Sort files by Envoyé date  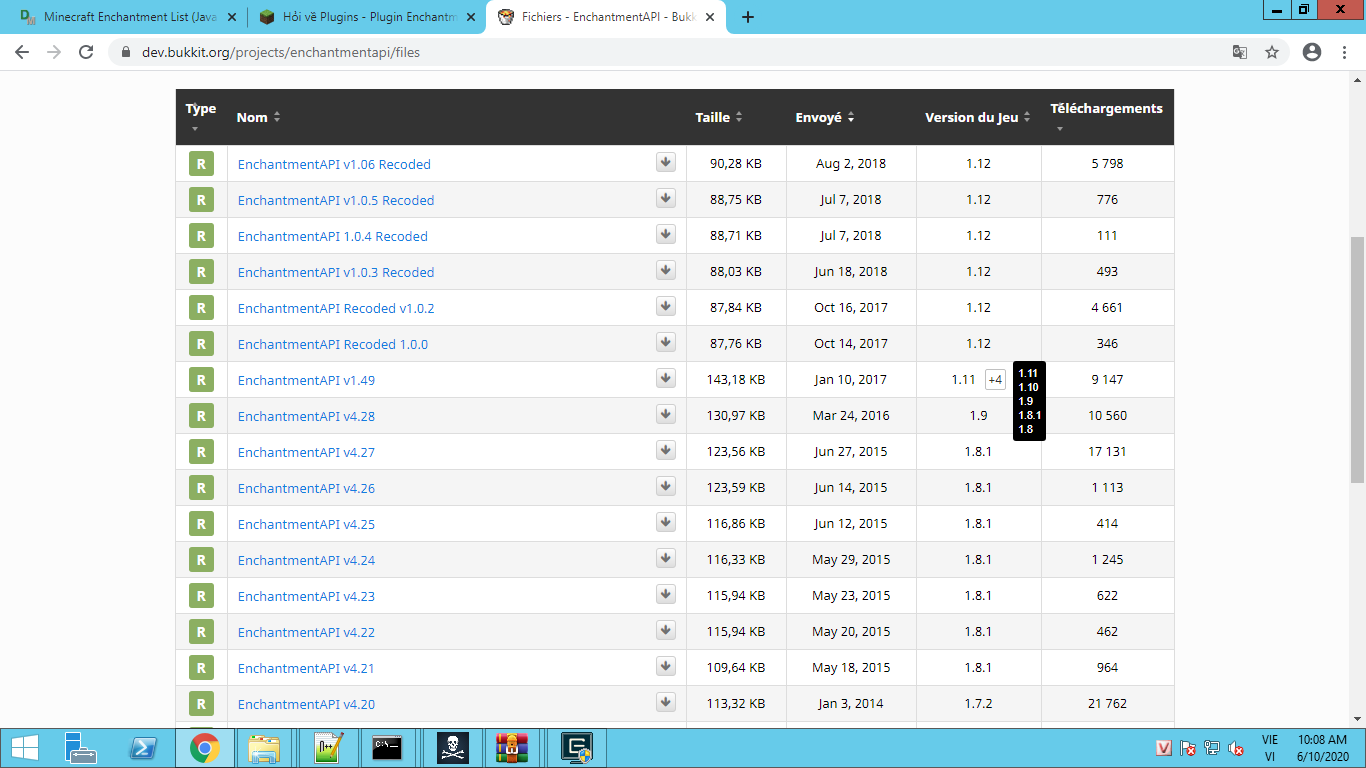pos(824,117)
